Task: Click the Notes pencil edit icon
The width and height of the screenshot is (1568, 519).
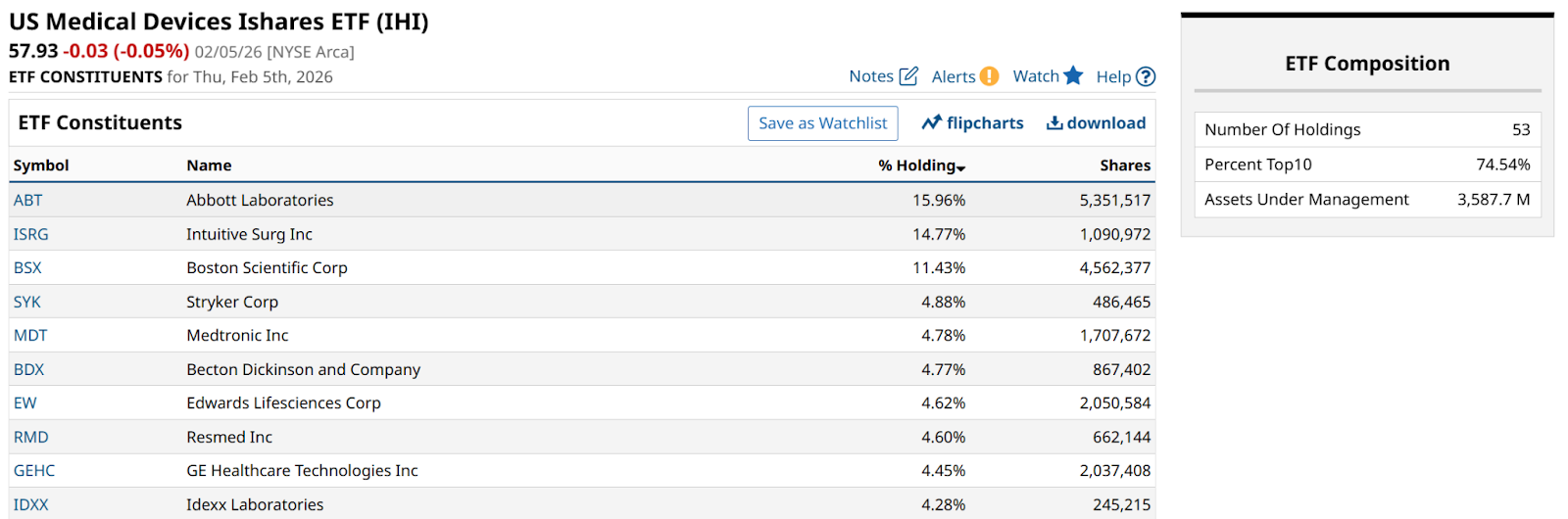Action: pos(908,76)
